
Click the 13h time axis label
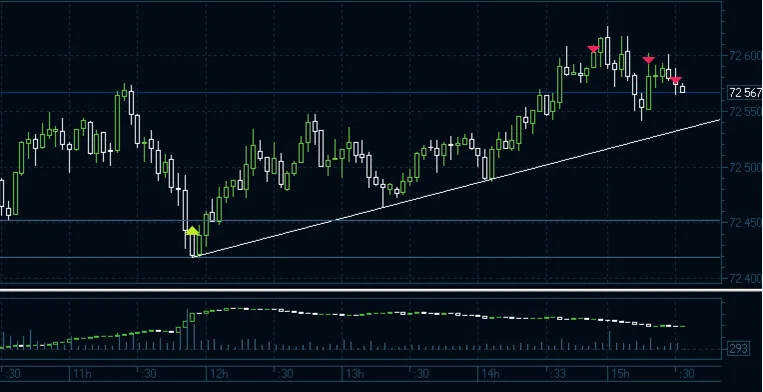point(355,374)
